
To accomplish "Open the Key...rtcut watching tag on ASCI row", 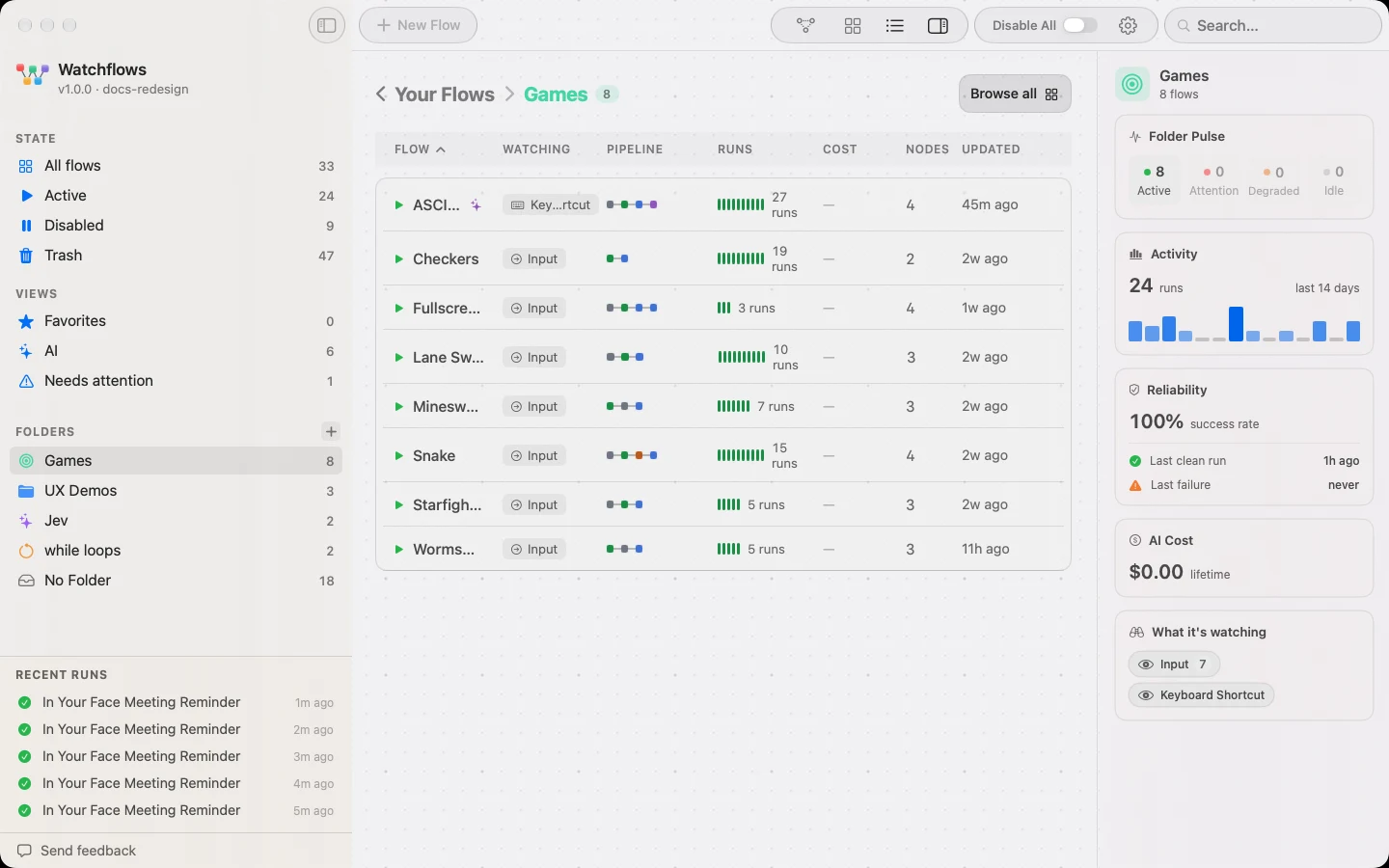I will tap(551, 205).
